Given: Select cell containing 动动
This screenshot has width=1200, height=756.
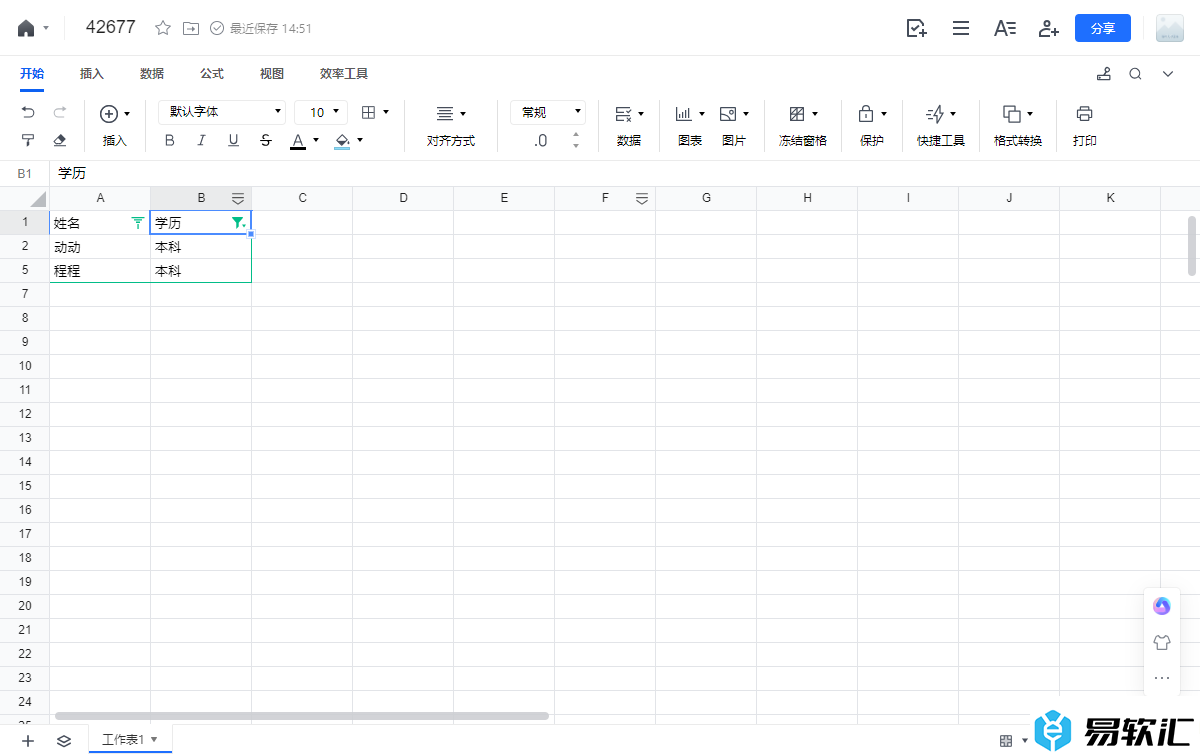Looking at the screenshot, I should point(100,247).
